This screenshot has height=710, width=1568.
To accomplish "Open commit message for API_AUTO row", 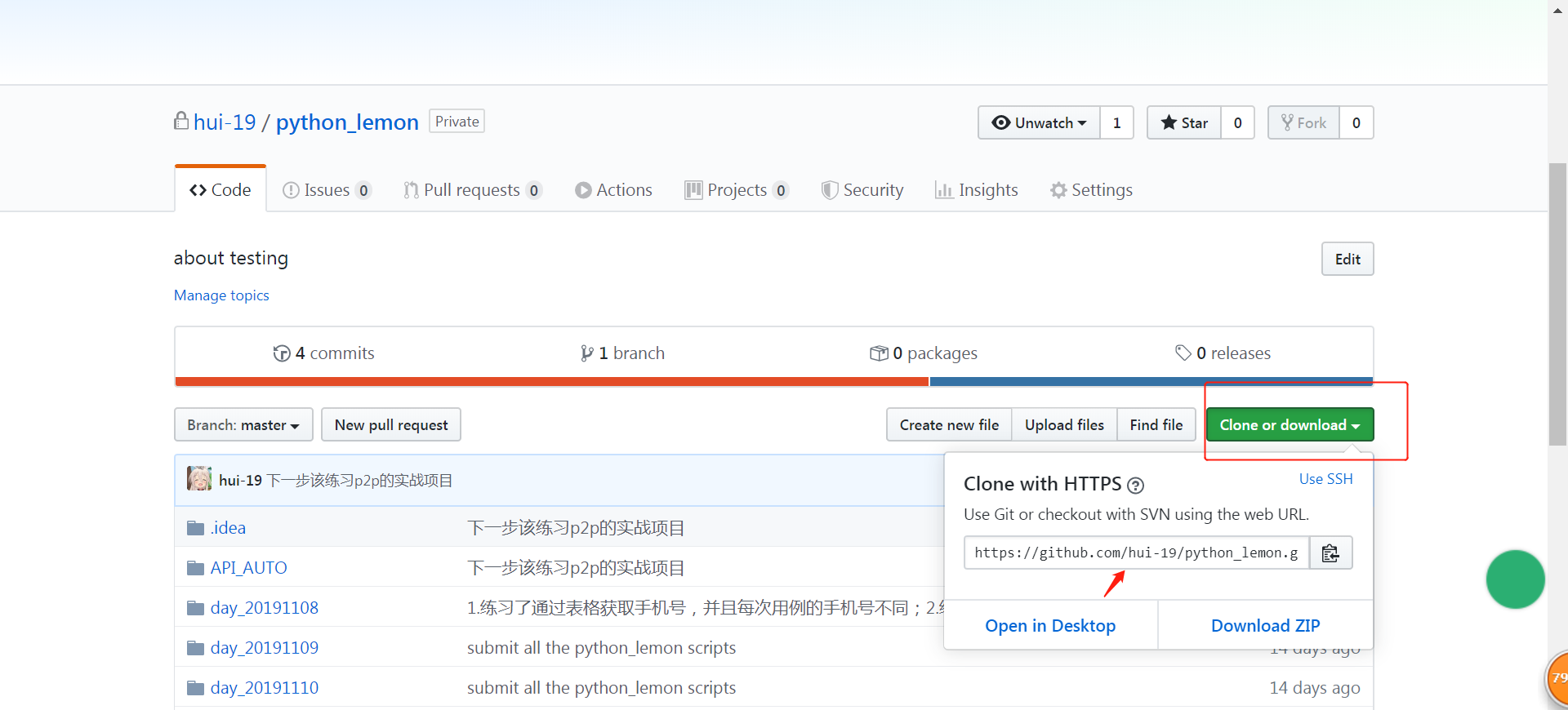I will click(576, 568).
